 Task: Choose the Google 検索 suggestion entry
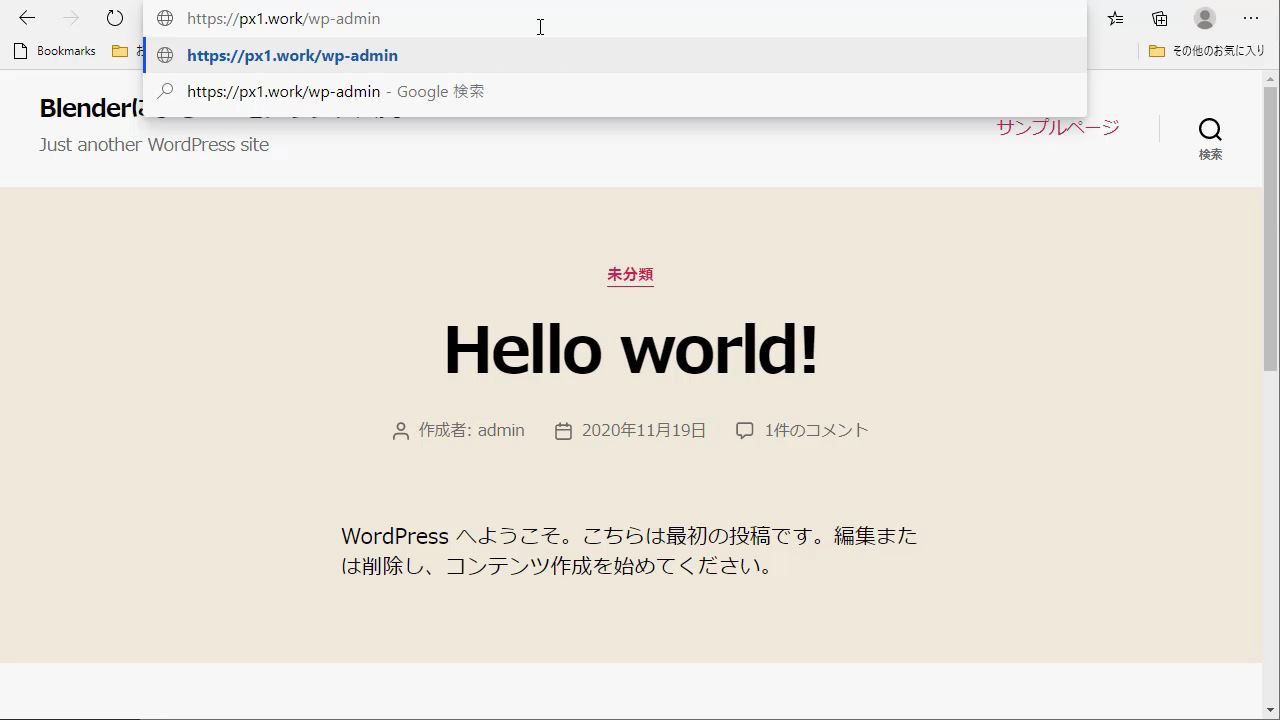(335, 92)
